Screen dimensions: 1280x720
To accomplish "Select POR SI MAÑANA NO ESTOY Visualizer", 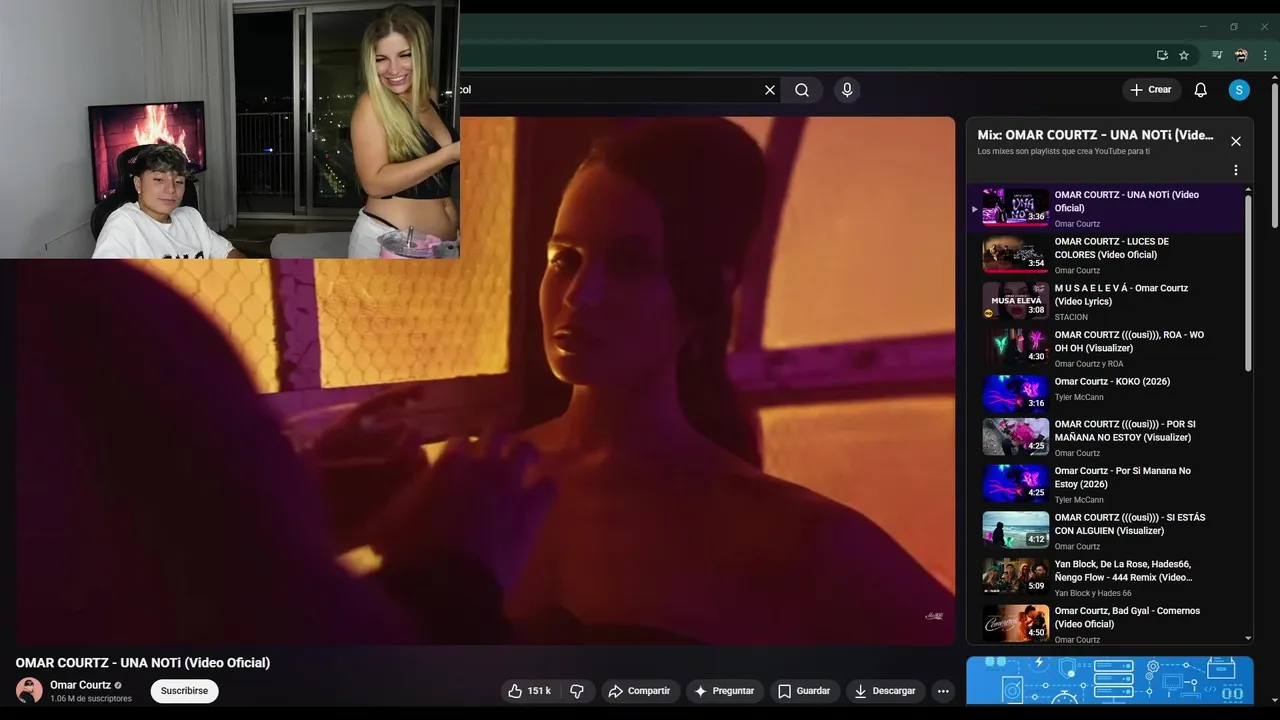I will pos(1108,437).
